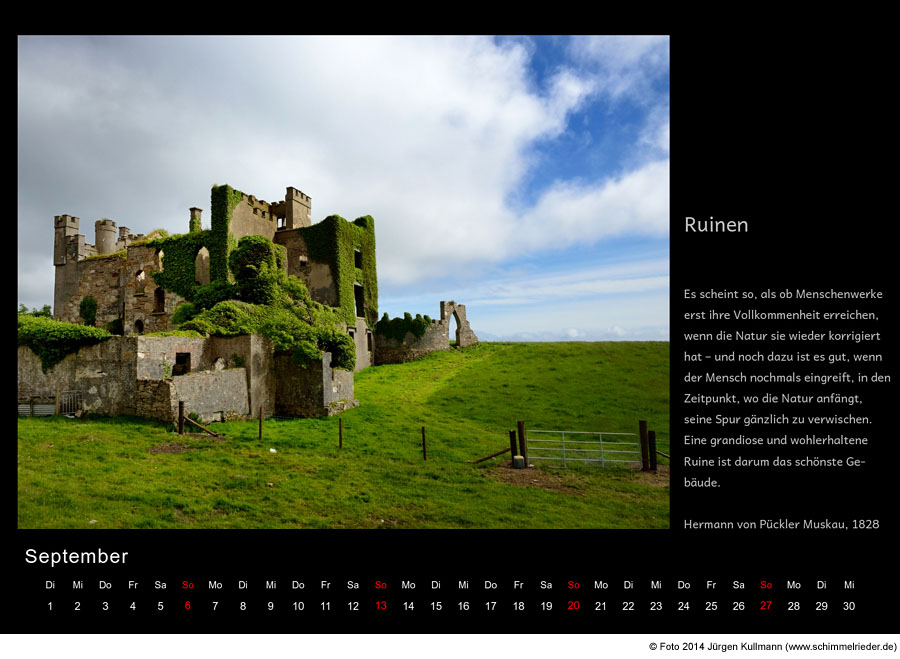Select the 'September' month label

[76, 557]
